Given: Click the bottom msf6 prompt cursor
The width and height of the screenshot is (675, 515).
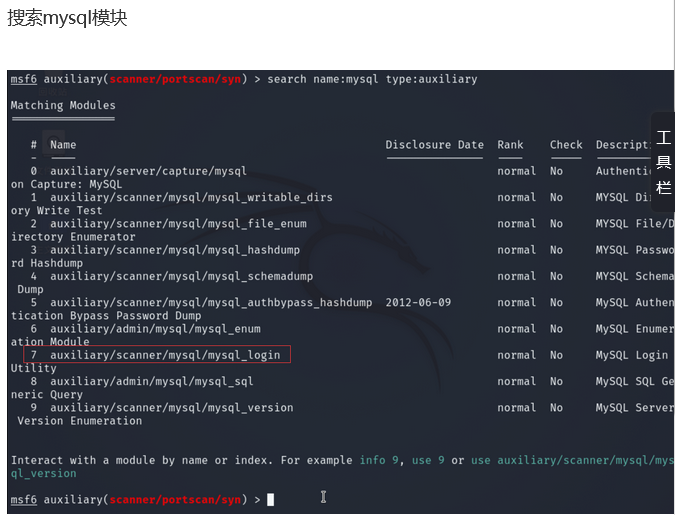Looking at the screenshot, I should 270,500.
